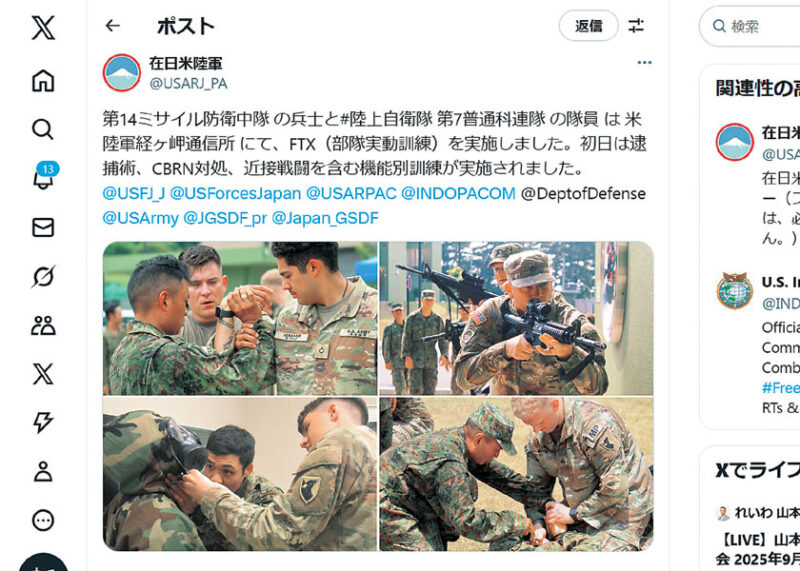Click the 検索 search field
Viewport: 800px width, 571px height.
[x=750, y=26]
